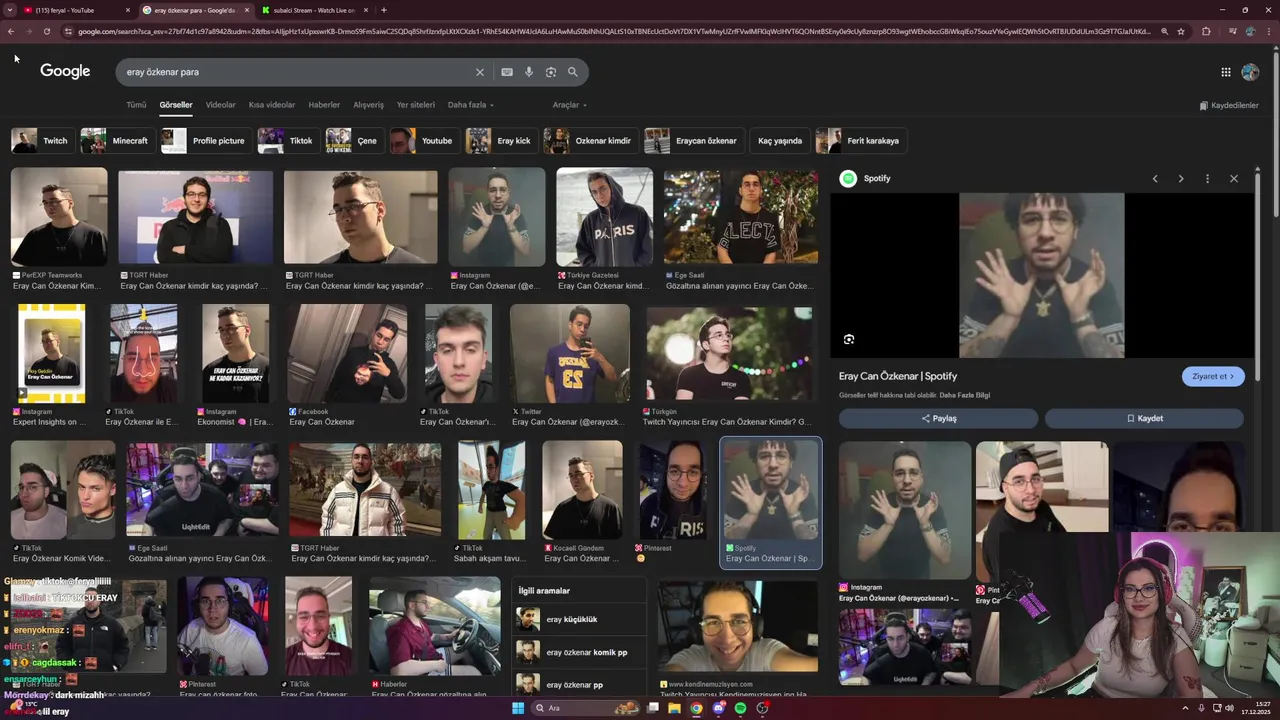Open Discord from the taskbar
The image size is (1280, 720).
click(x=719, y=708)
